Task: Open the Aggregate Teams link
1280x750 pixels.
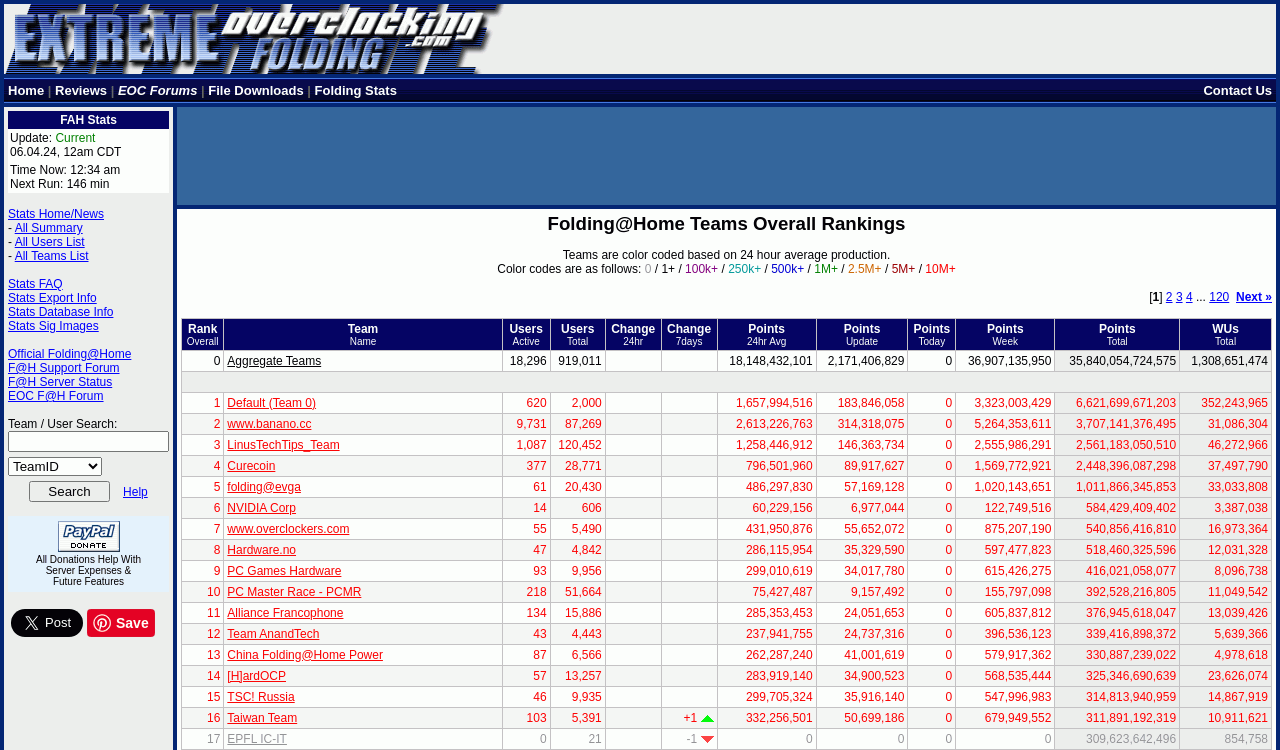Action: point(274,361)
